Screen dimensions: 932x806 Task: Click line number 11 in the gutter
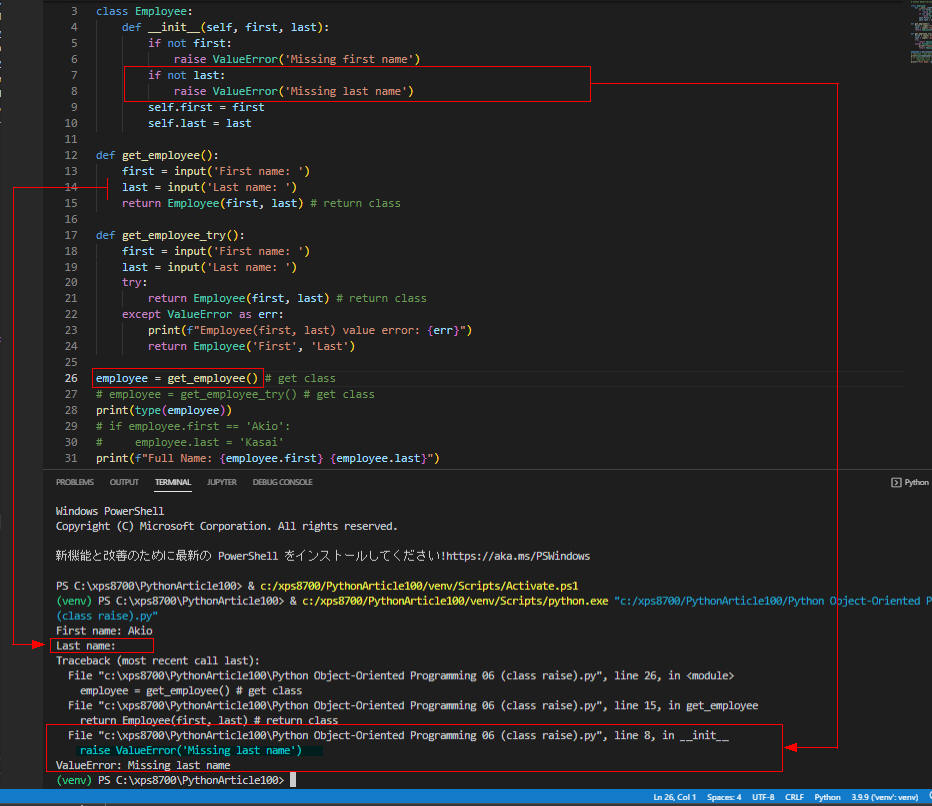point(71,139)
